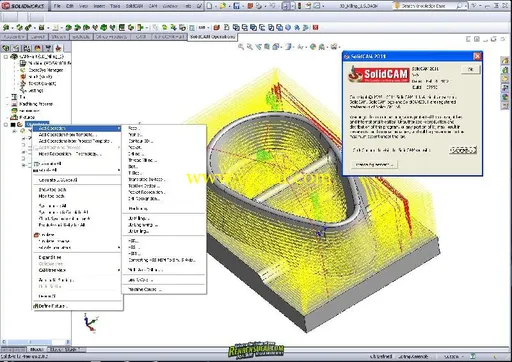Click the link button in SolidCAM about dialog
512x362 pixels.
[463, 150]
